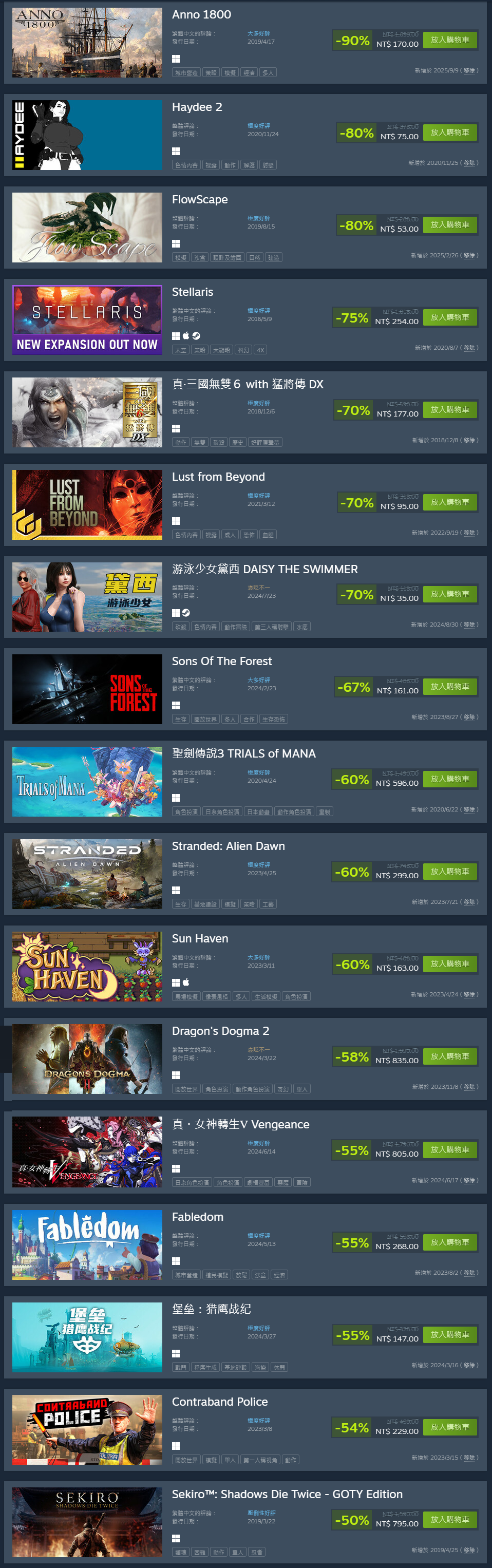Click the macOS icon under Stellaris

(186, 335)
